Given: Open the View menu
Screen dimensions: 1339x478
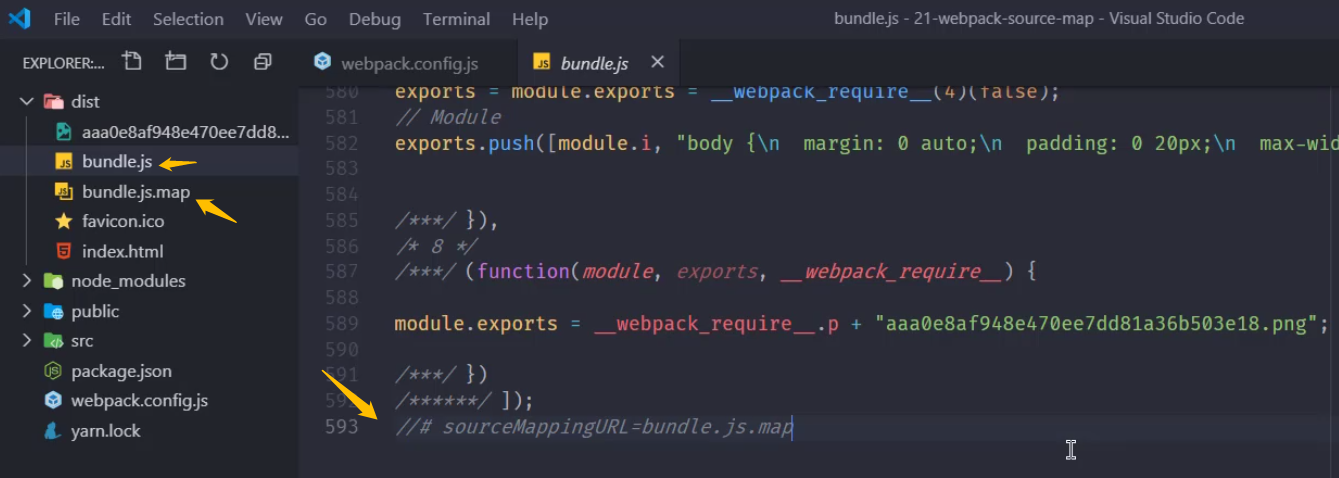Looking at the screenshot, I should pos(264,19).
